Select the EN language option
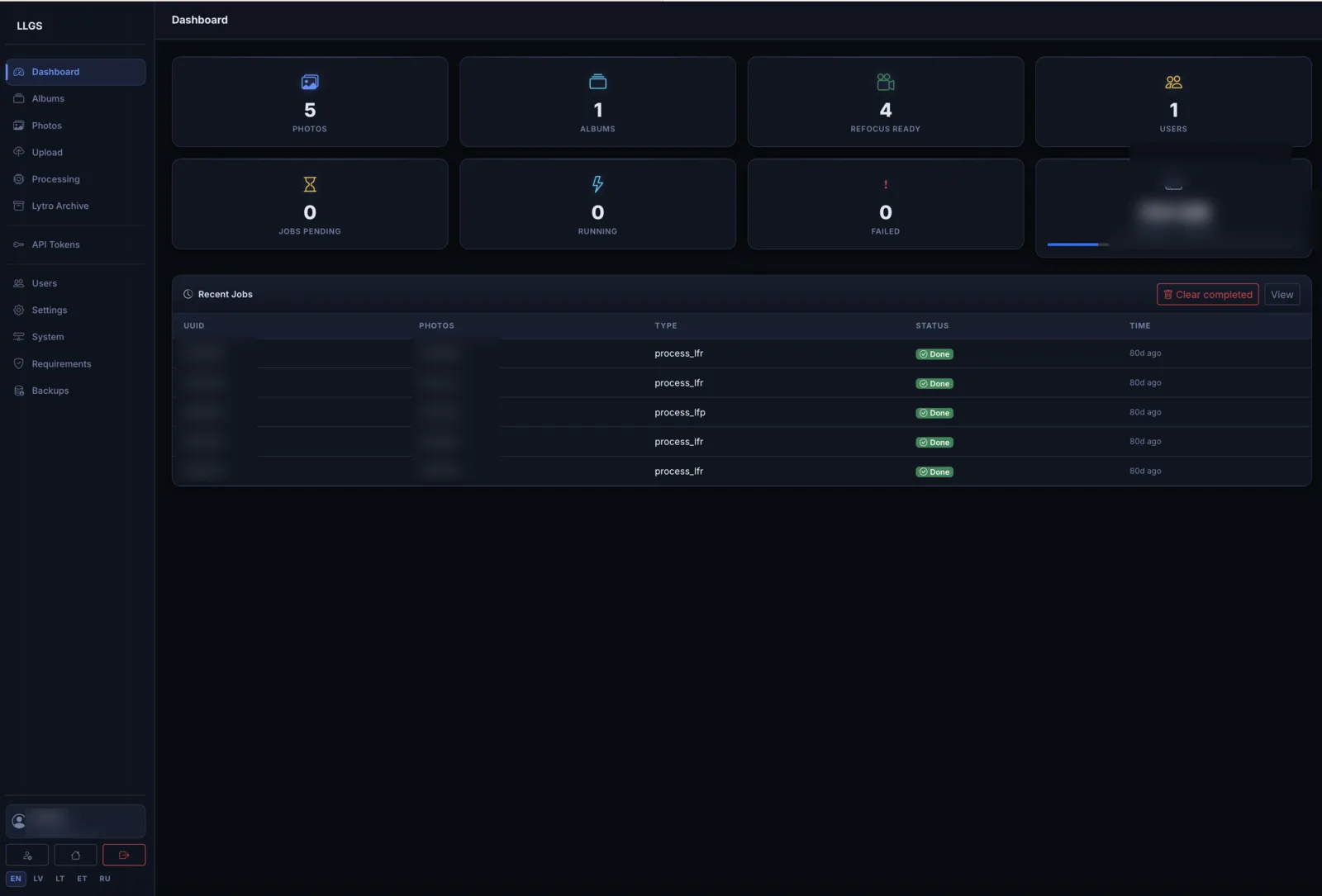The height and width of the screenshot is (896, 1322). tap(16, 879)
